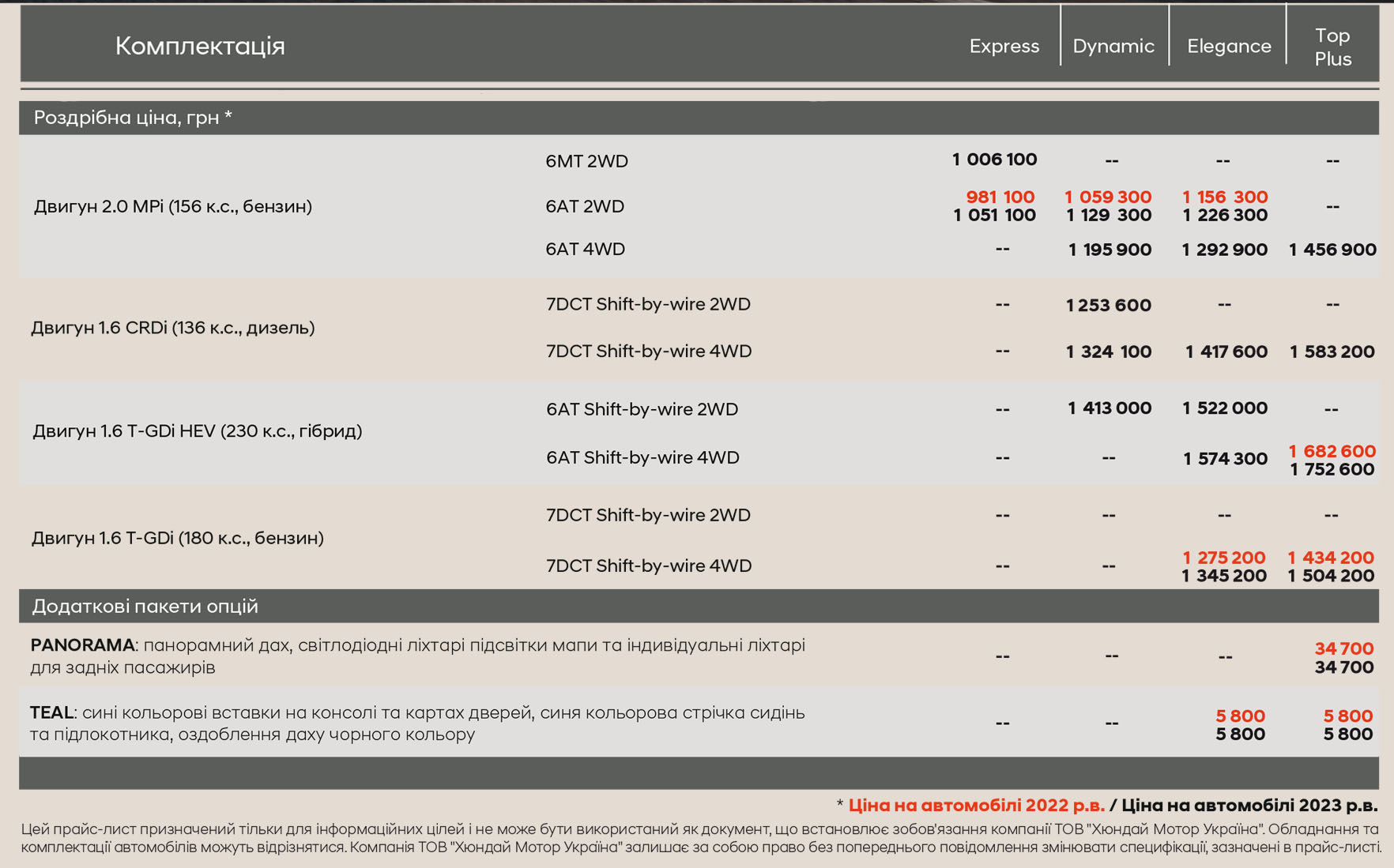1394x868 pixels.
Task: Click the Комплектація header title
Action: click(x=200, y=46)
